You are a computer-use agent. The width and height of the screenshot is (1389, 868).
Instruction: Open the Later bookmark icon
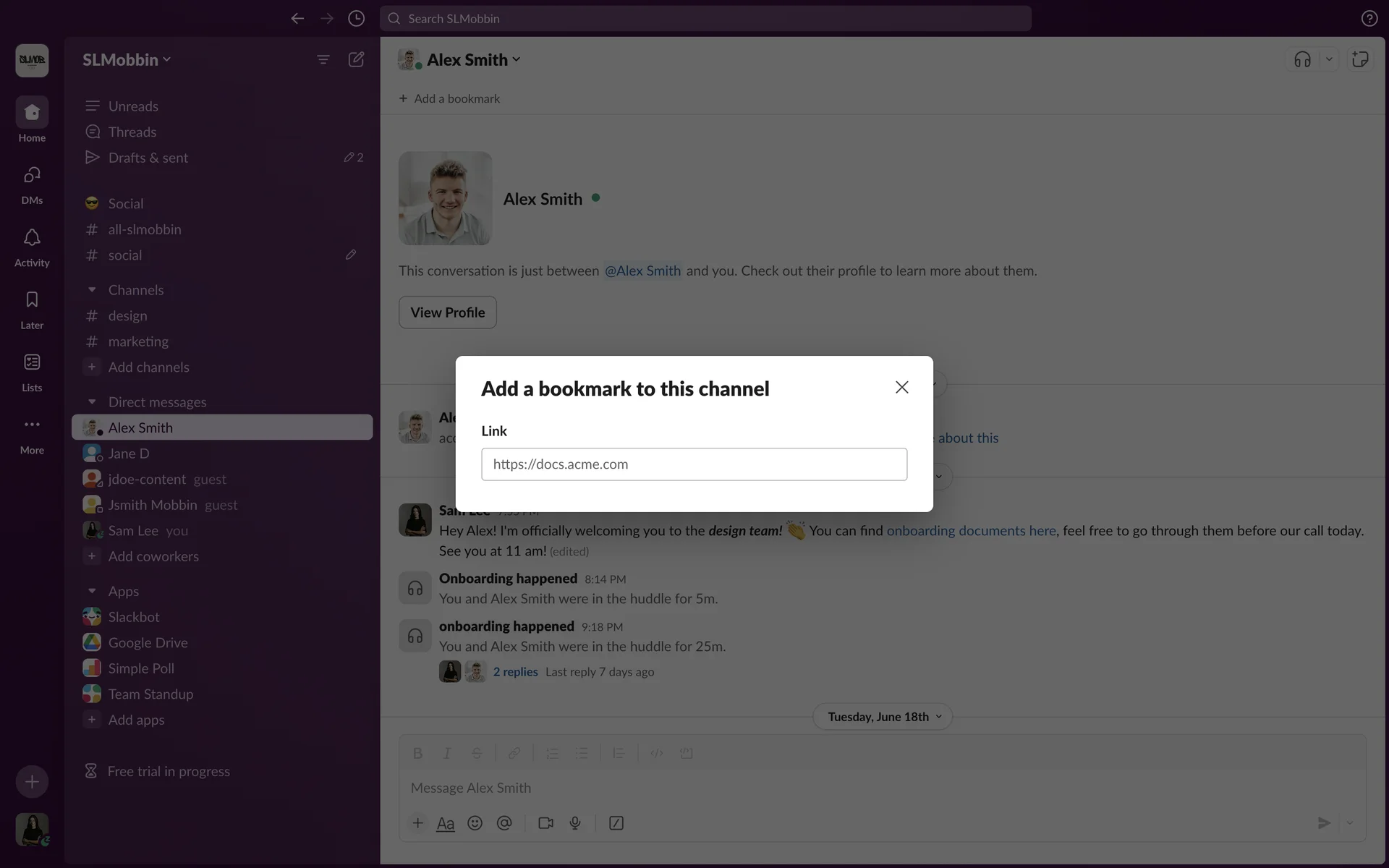tap(32, 300)
